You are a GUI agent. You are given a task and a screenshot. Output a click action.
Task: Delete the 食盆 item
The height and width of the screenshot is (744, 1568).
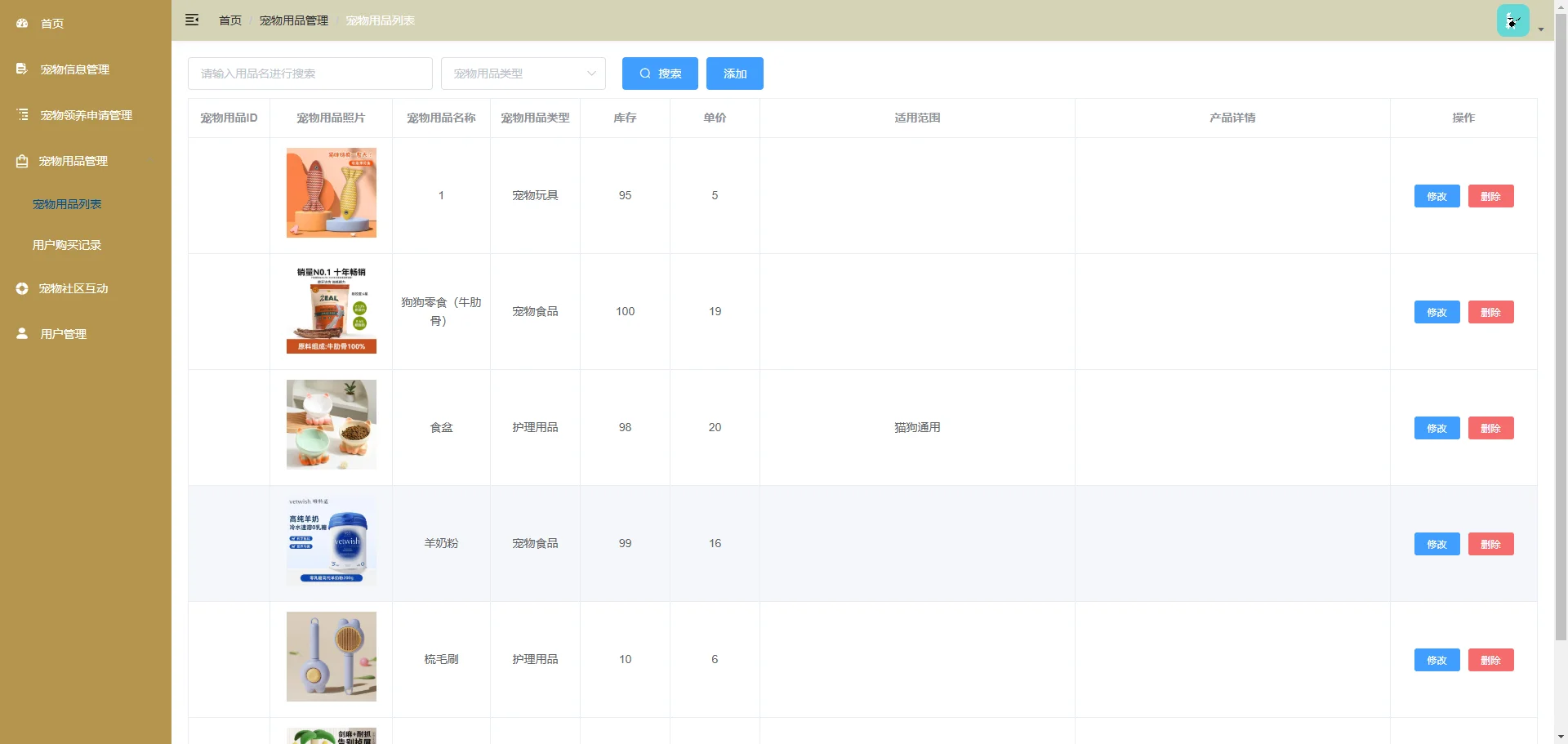coord(1490,428)
